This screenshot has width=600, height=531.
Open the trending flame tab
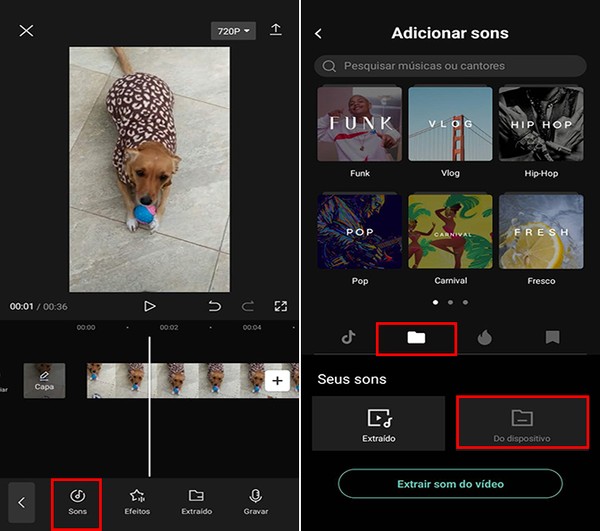tap(484, 337)
